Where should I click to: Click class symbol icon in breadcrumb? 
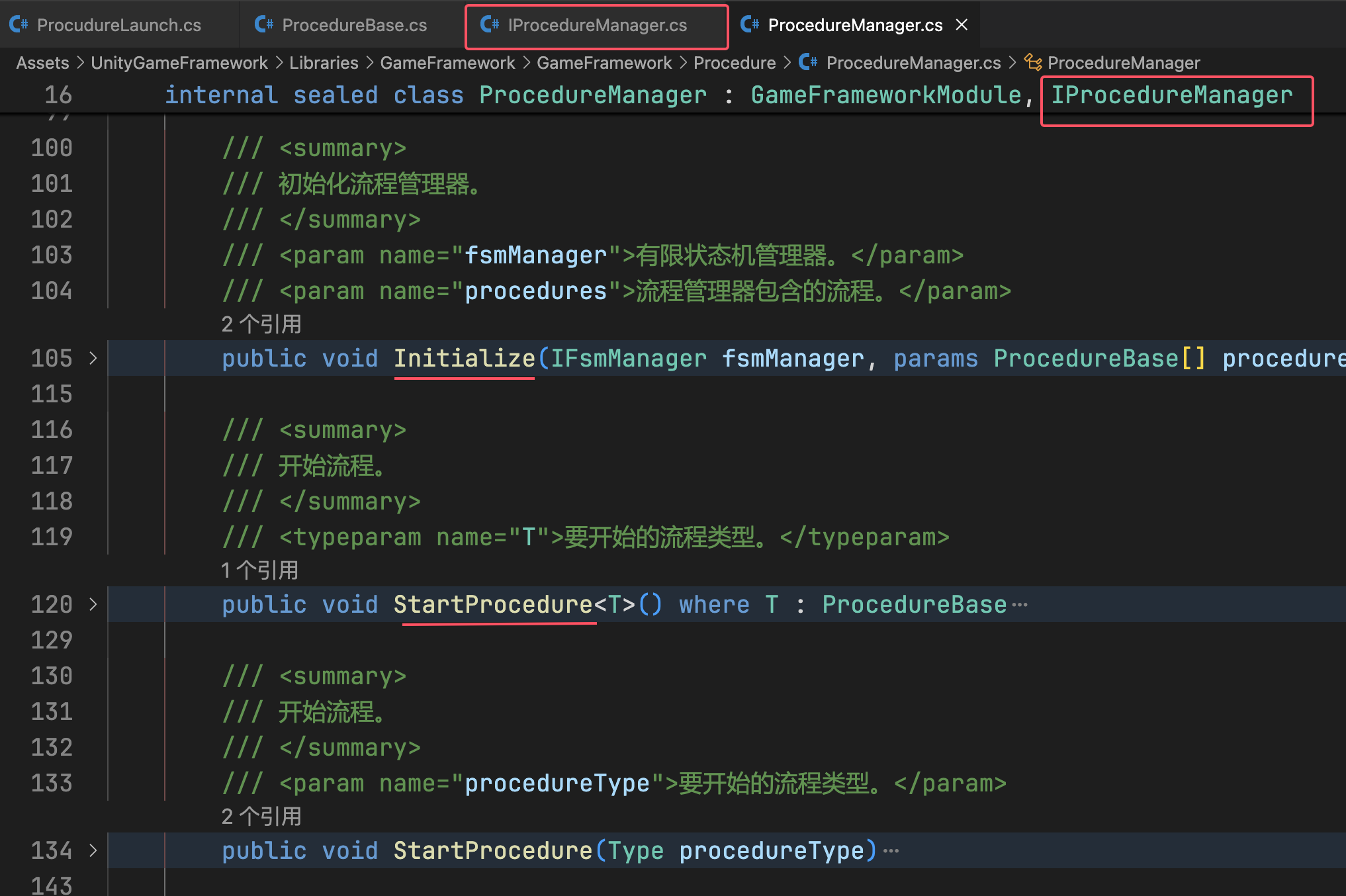click(1032, 63)
